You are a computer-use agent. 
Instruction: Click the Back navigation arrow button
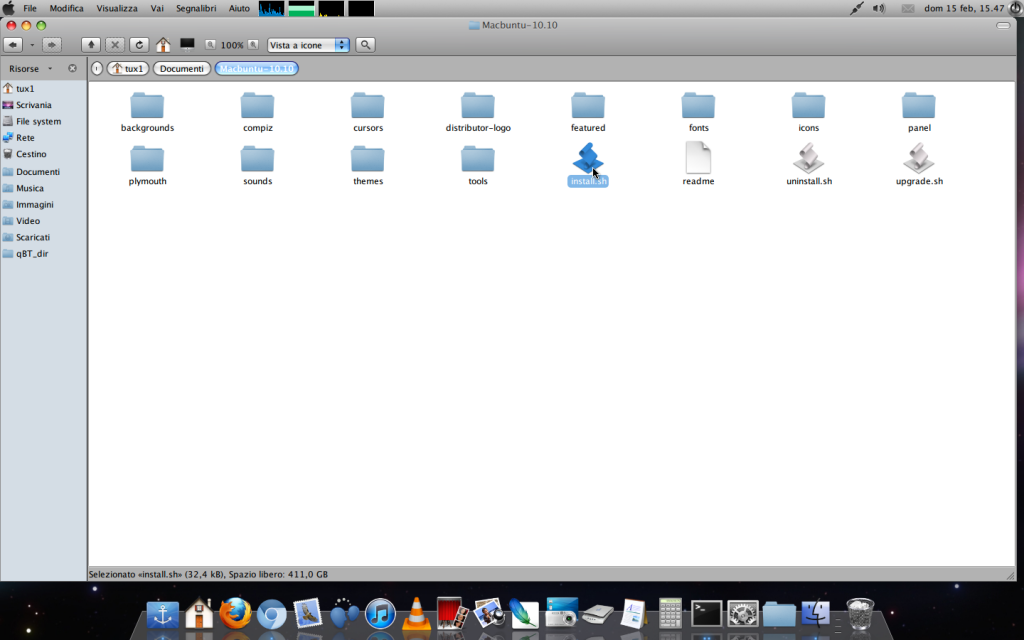[13, 45]
